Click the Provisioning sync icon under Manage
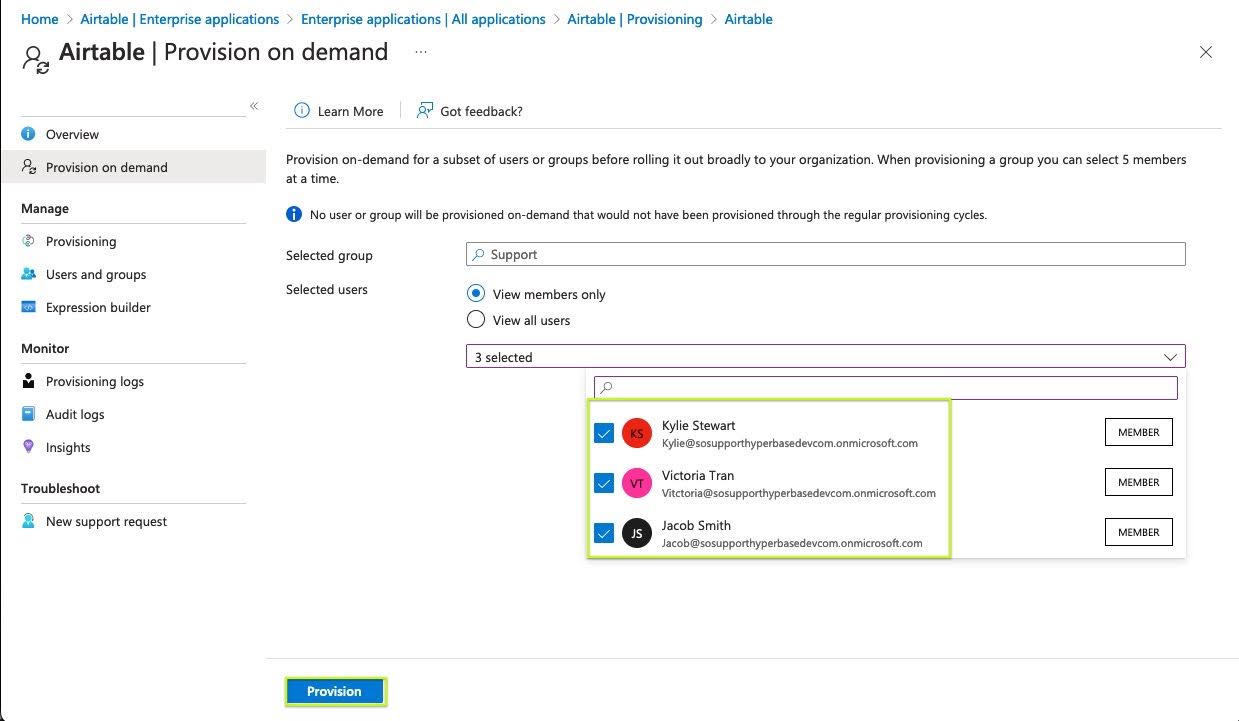The height and width of the screenshot is (721, 1239). [28, 241]
